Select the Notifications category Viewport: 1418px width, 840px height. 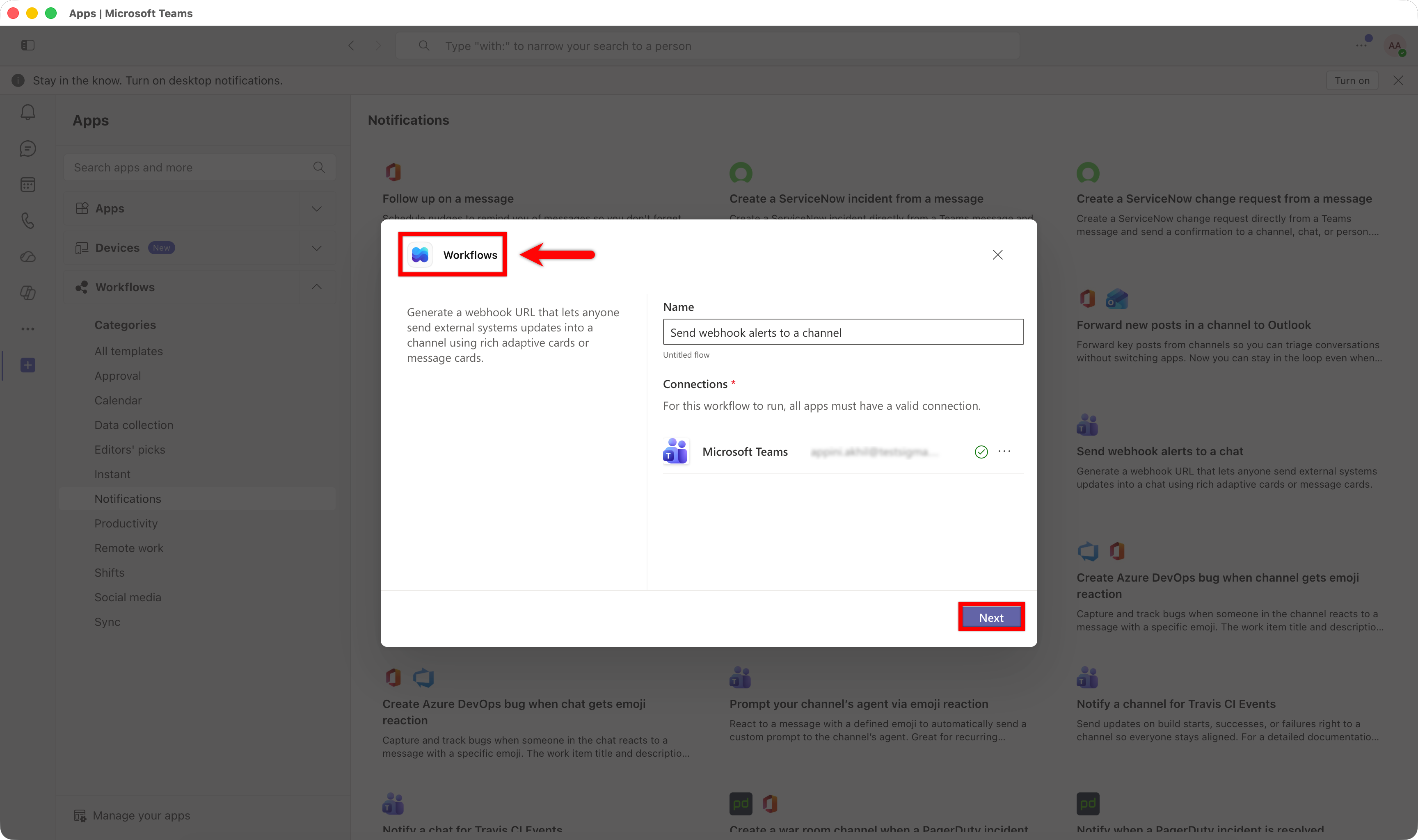pyautogui.click(x=197, y=499)
